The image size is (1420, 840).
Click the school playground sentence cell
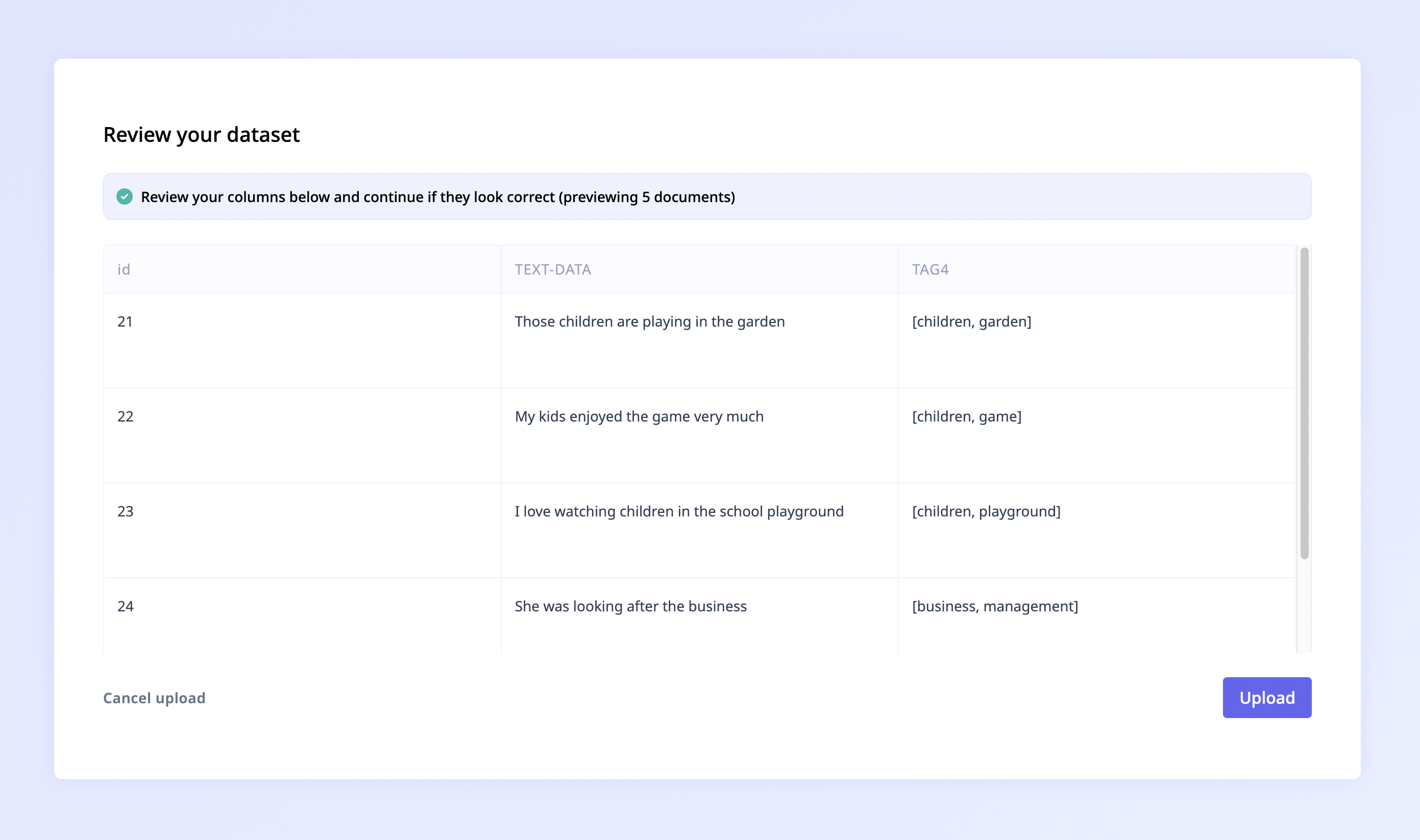pyautogui.click(x=678, y=511)
